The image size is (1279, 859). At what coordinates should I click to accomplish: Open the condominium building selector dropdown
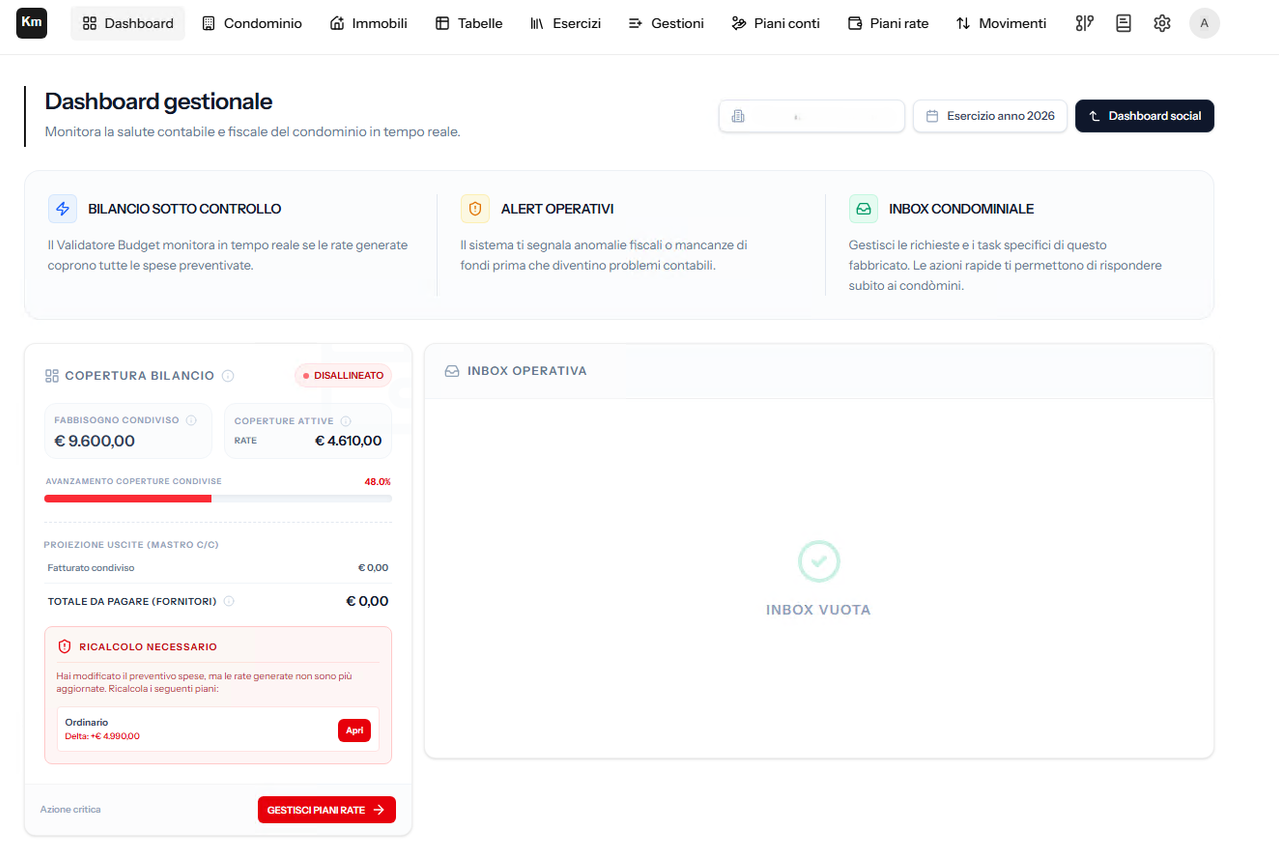pos(812,116)
